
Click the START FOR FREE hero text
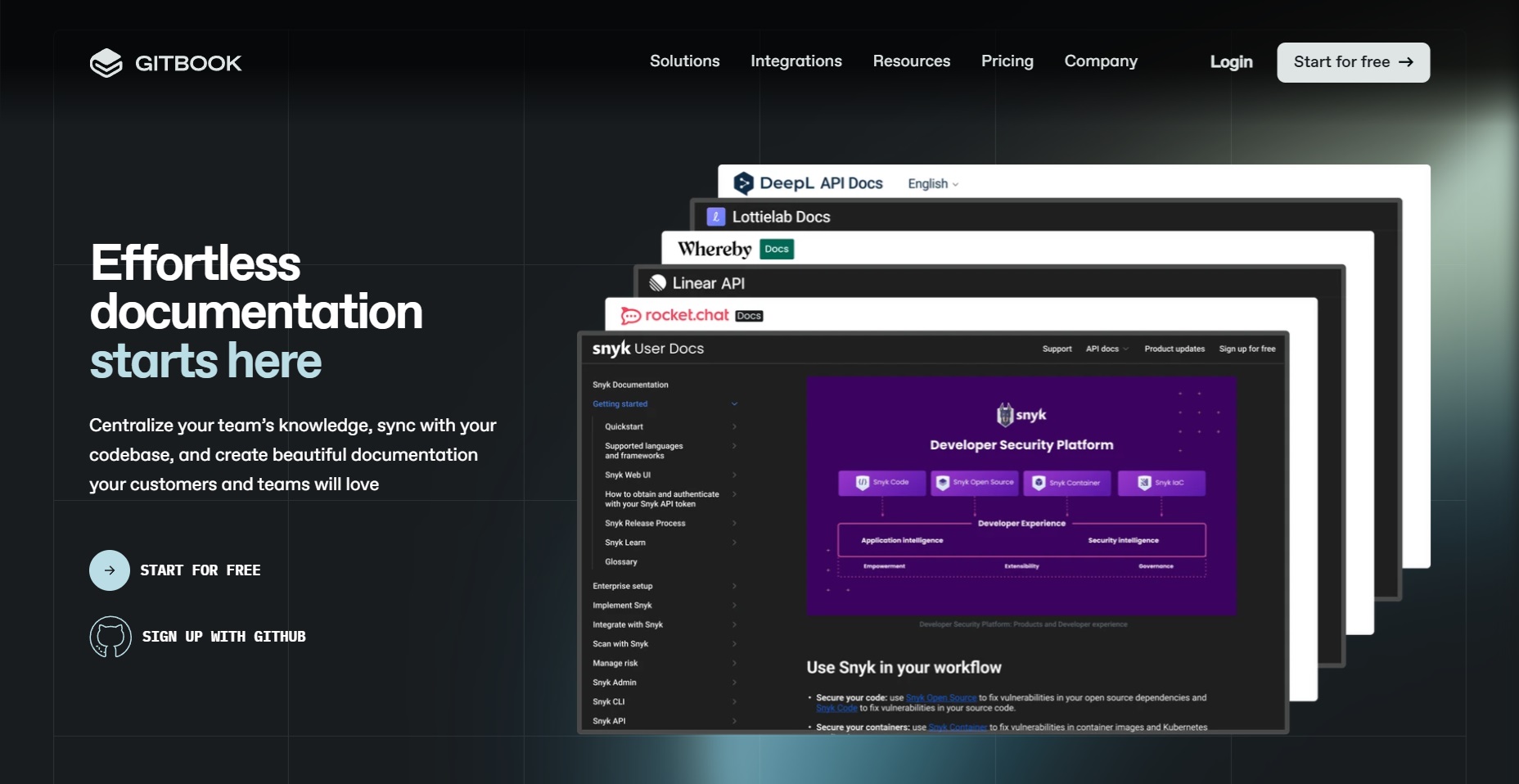pyautogui.click(x=201, y=570)
